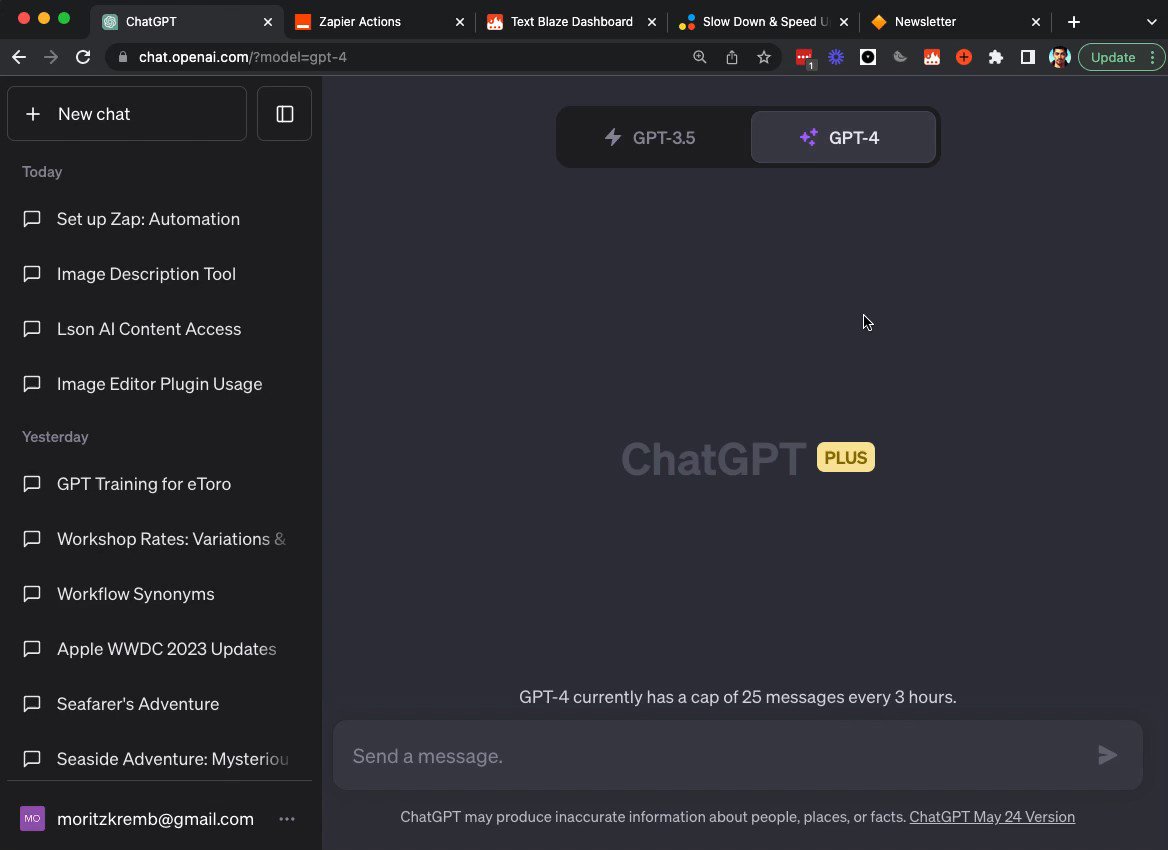Open the Chrome profile avatar
This screenshot has width=1168, height=850.
pos(1059,57)
